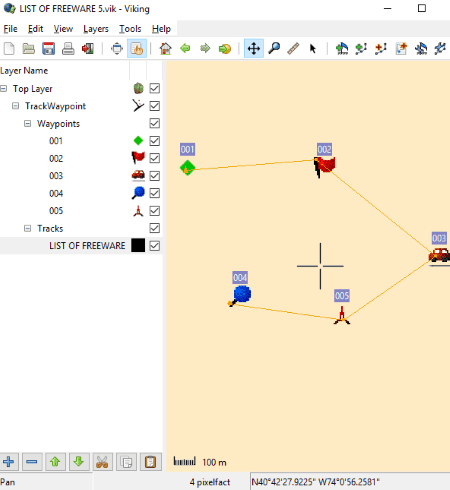Screen dimensions: 450x490
Task: Click the Save file icon
Action: [x=48, y=49]
